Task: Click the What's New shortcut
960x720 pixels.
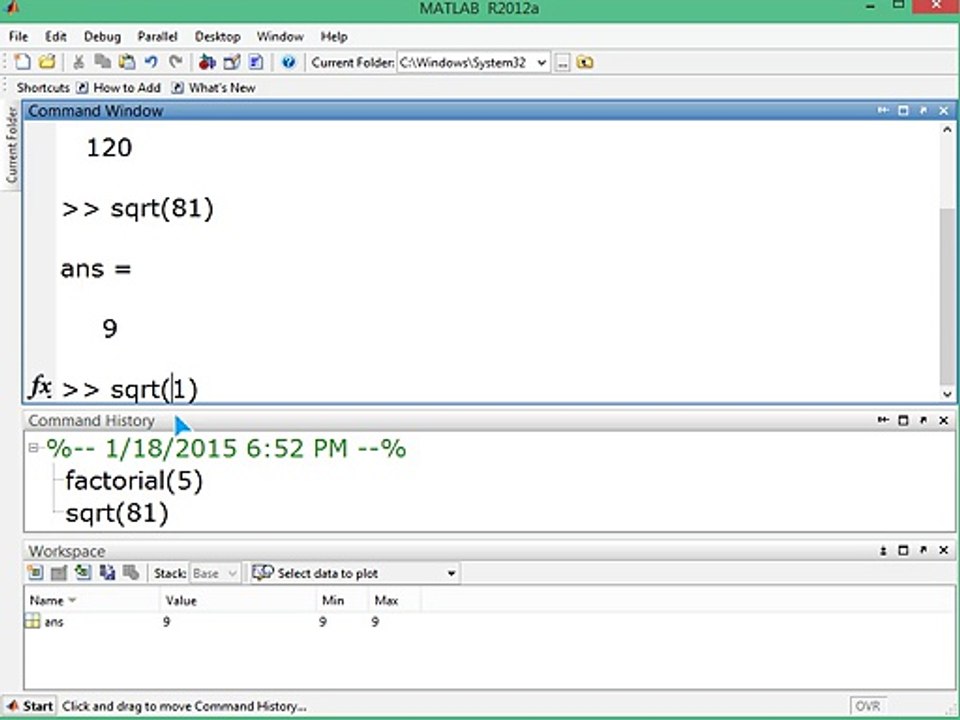Action: tap(214, 88)
